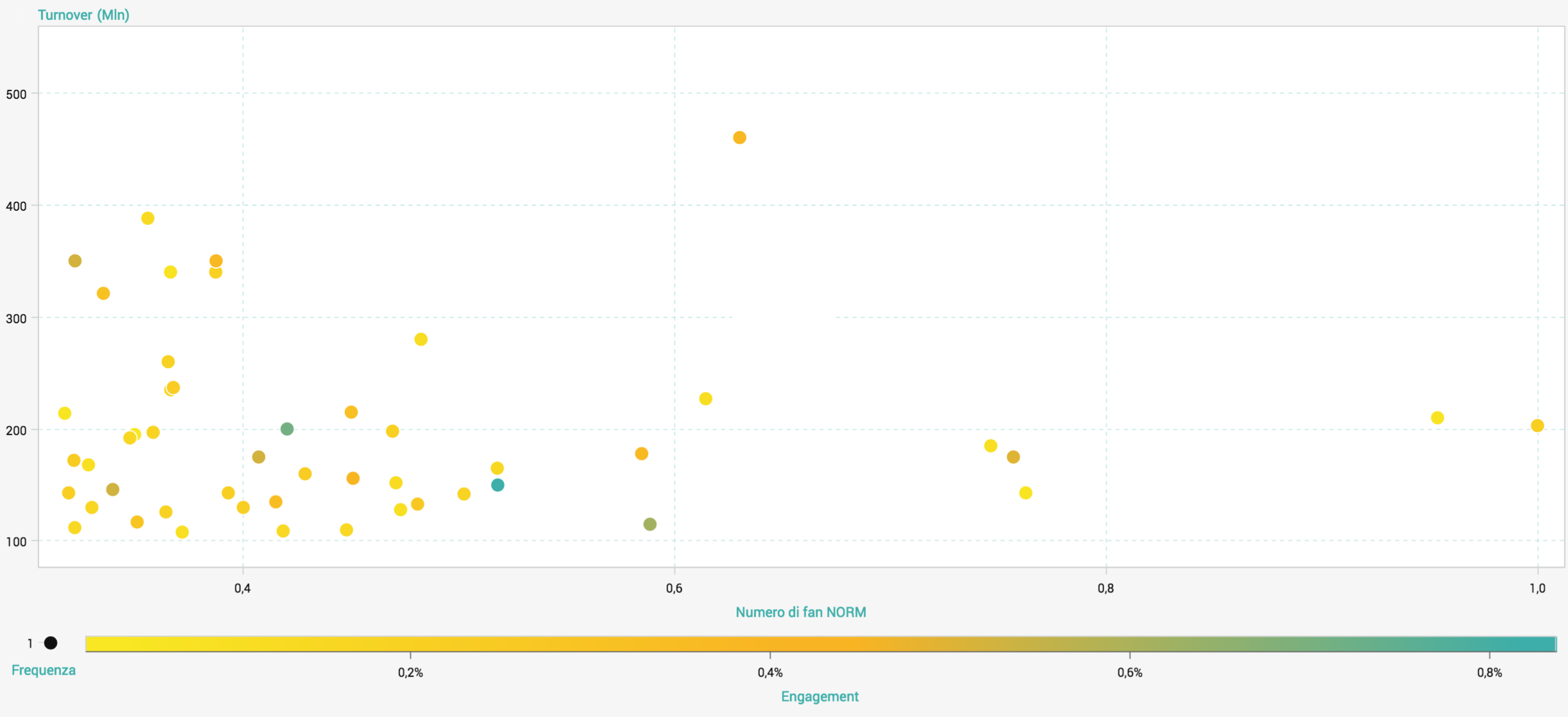Click the Numero di fan NORM axis title
The width and height of the screenshot is (1568, 717).
click(x=801, y=612)
